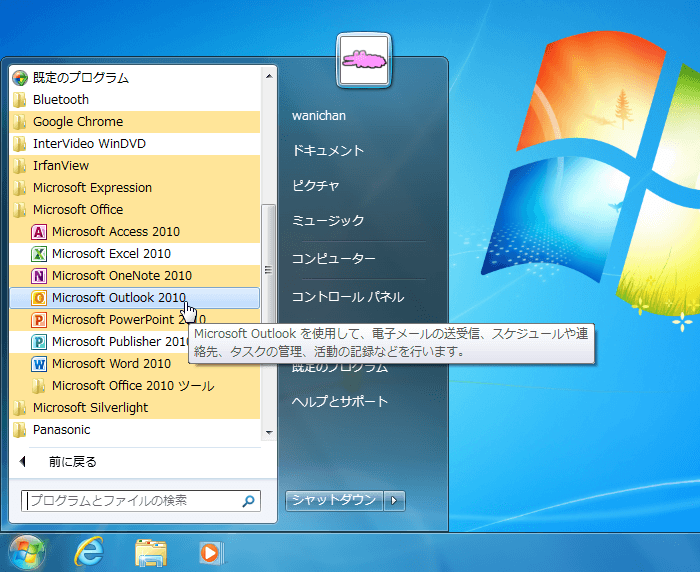This screenshot has width=700, height=572.
Task: Click the Microsoft Excel 2010 label
Action: coord(112,254)
